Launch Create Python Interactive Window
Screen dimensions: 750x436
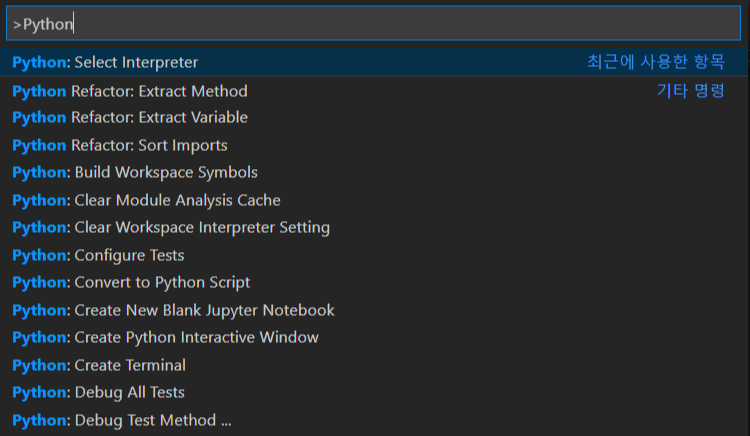click(165, 337)
